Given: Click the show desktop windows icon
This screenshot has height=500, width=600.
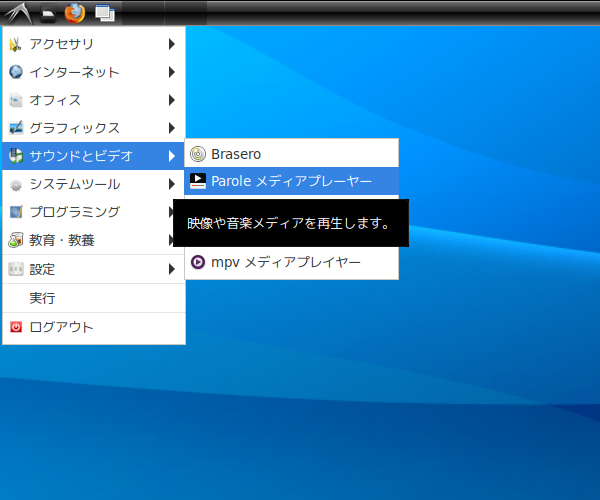Looking at the screenshot, I should (105, 13).
